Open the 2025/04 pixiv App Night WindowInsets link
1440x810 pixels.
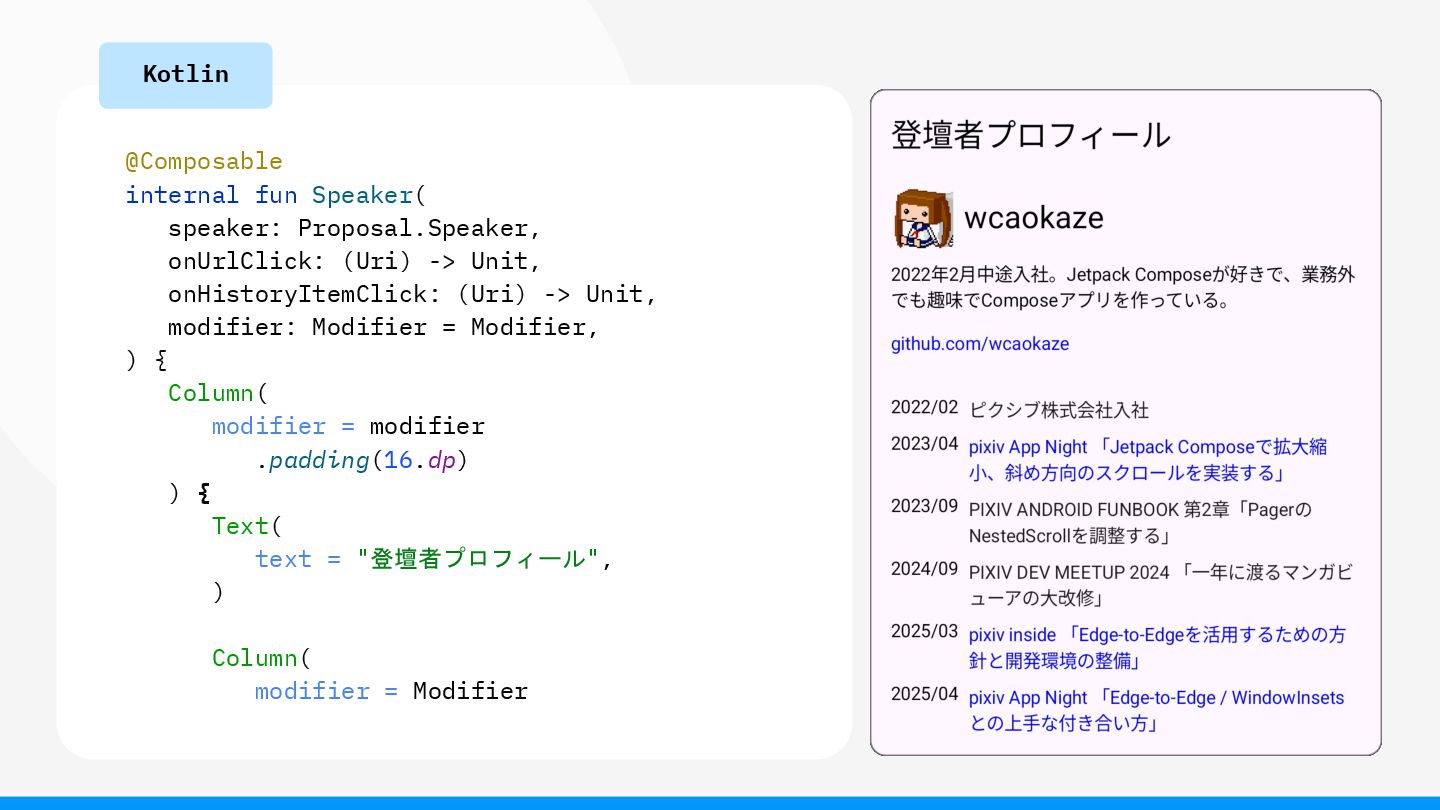(x=1157, y=710)
